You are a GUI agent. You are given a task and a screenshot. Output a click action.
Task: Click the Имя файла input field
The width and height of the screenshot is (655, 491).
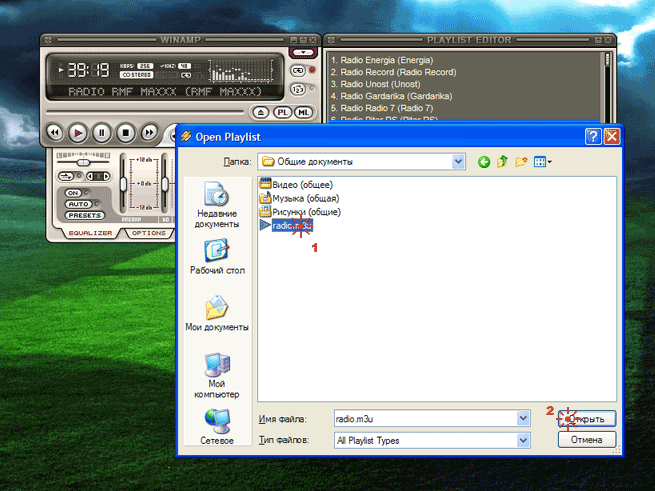point(425,418)
